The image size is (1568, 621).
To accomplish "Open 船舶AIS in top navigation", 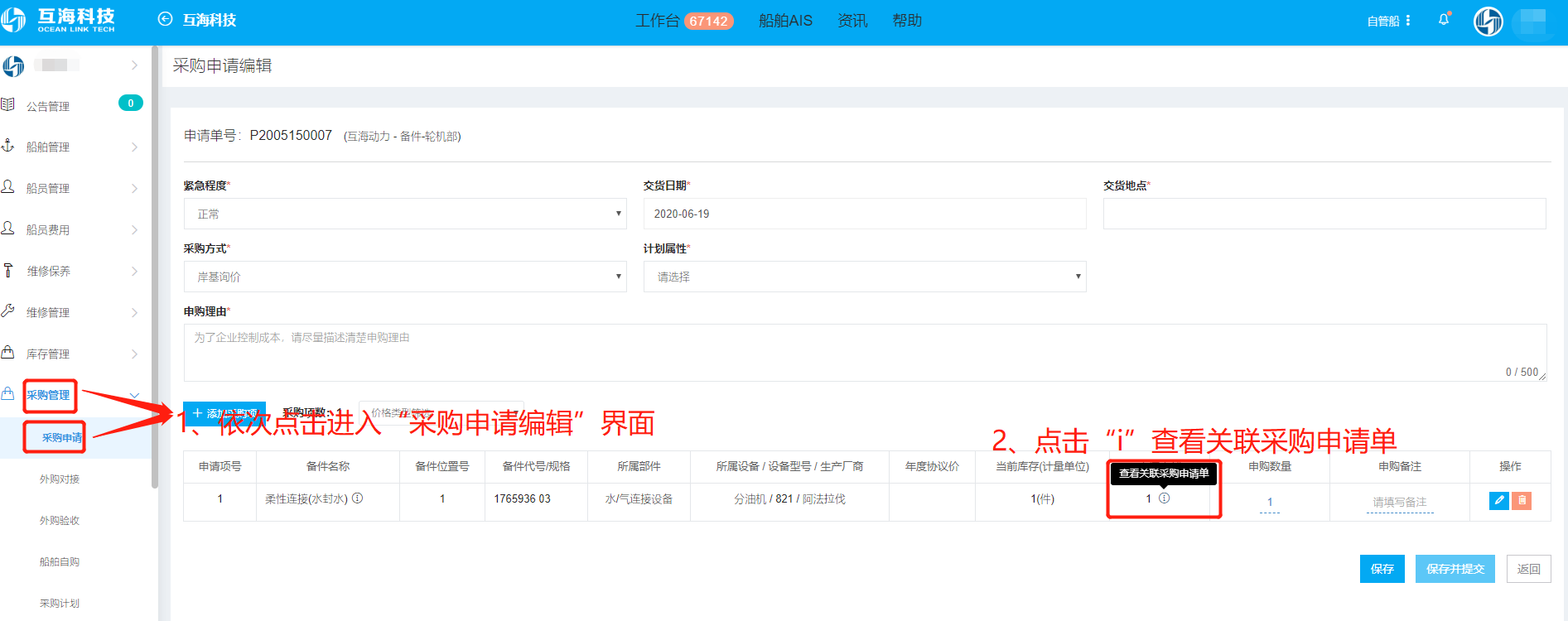I will coord(785,21).
